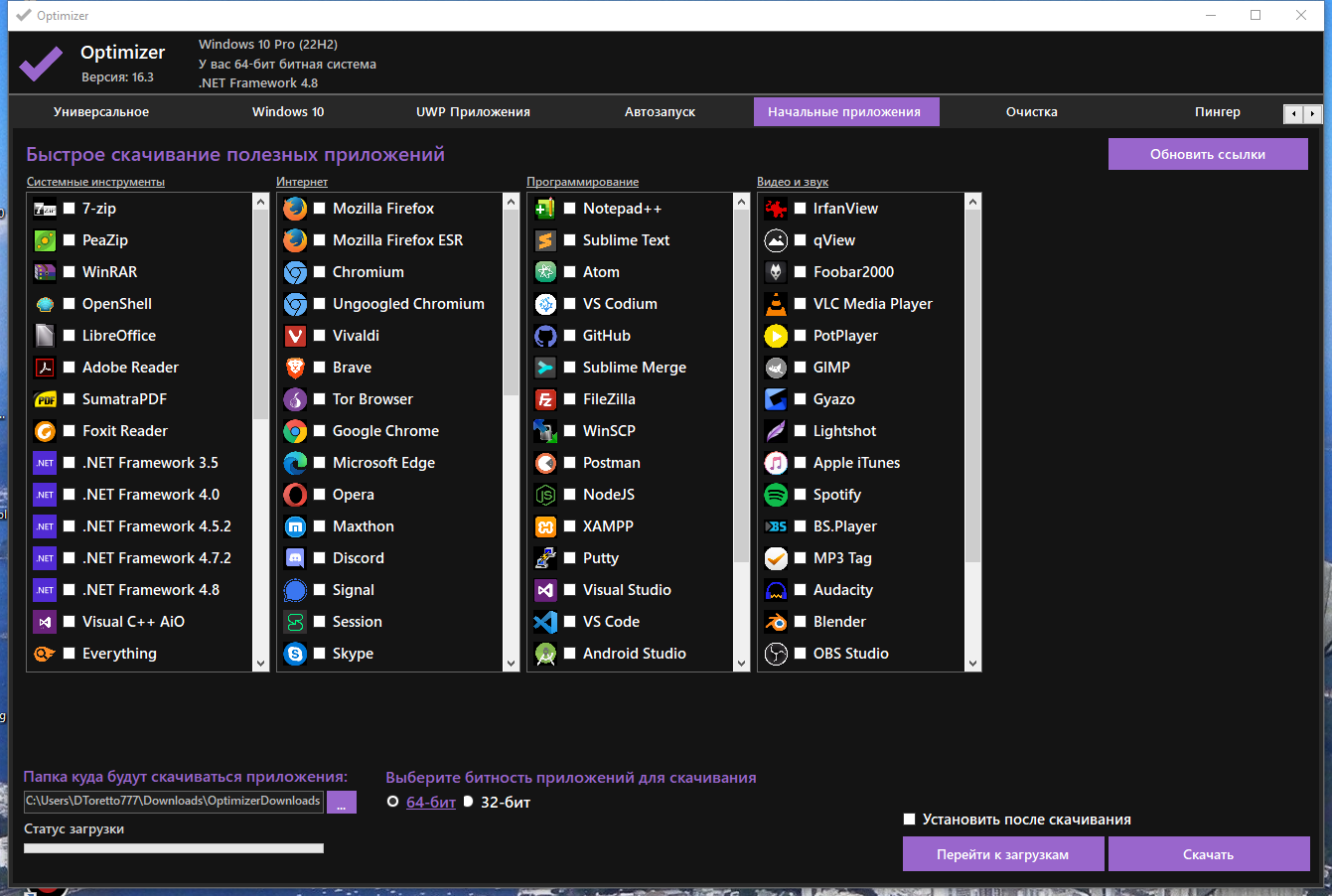
Task: Click the Everything search icon
Action: coord(45,654)
